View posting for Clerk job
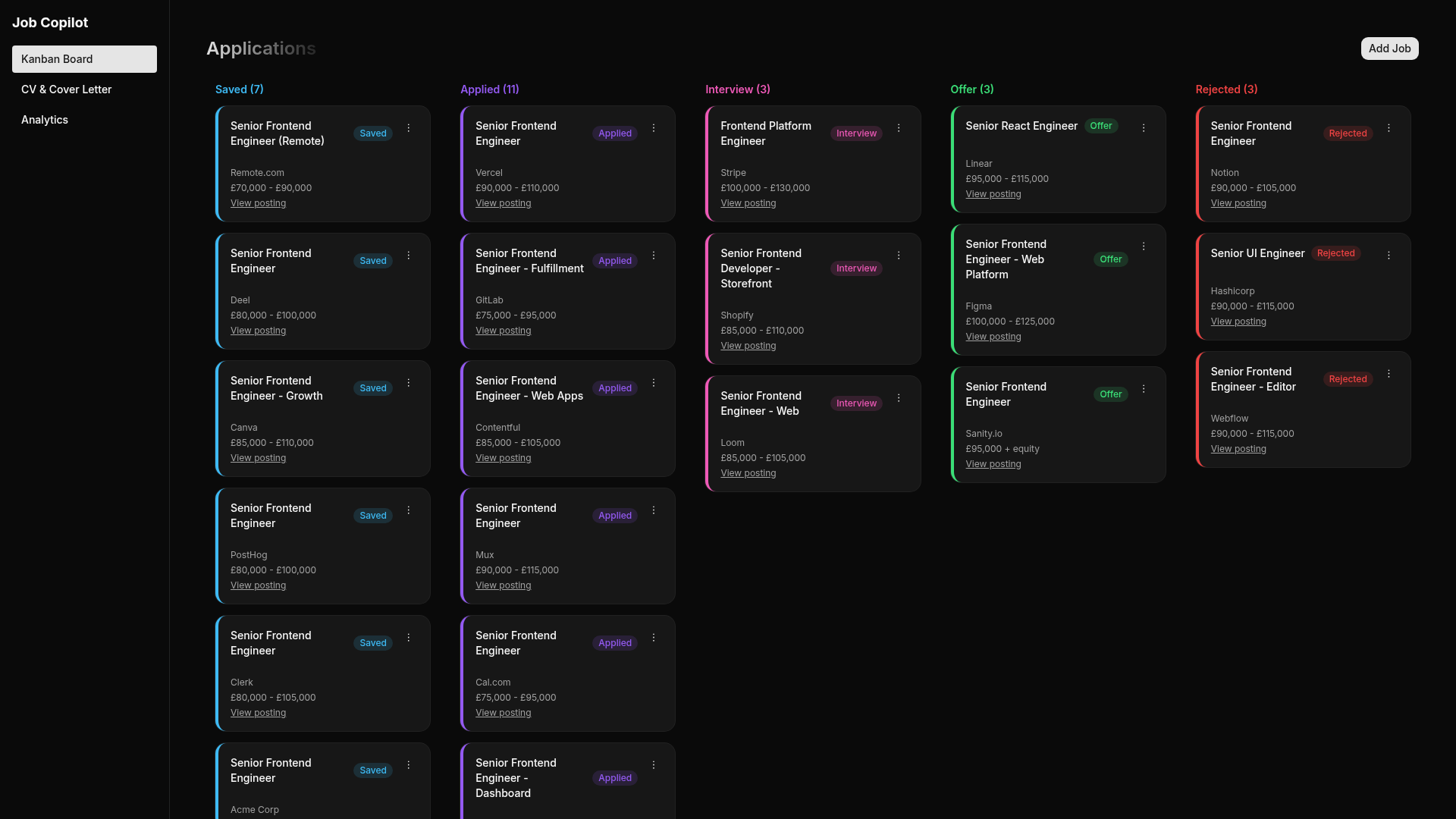 click(x=258, y=713)
